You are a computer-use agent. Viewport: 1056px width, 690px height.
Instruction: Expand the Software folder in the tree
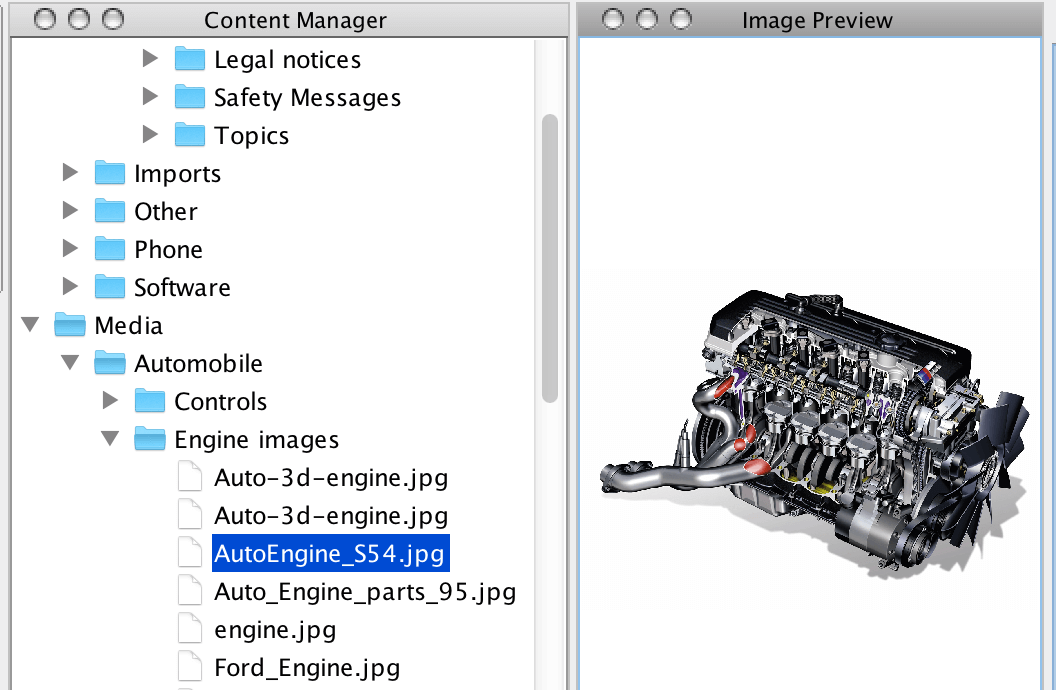[x=70, y=287]
